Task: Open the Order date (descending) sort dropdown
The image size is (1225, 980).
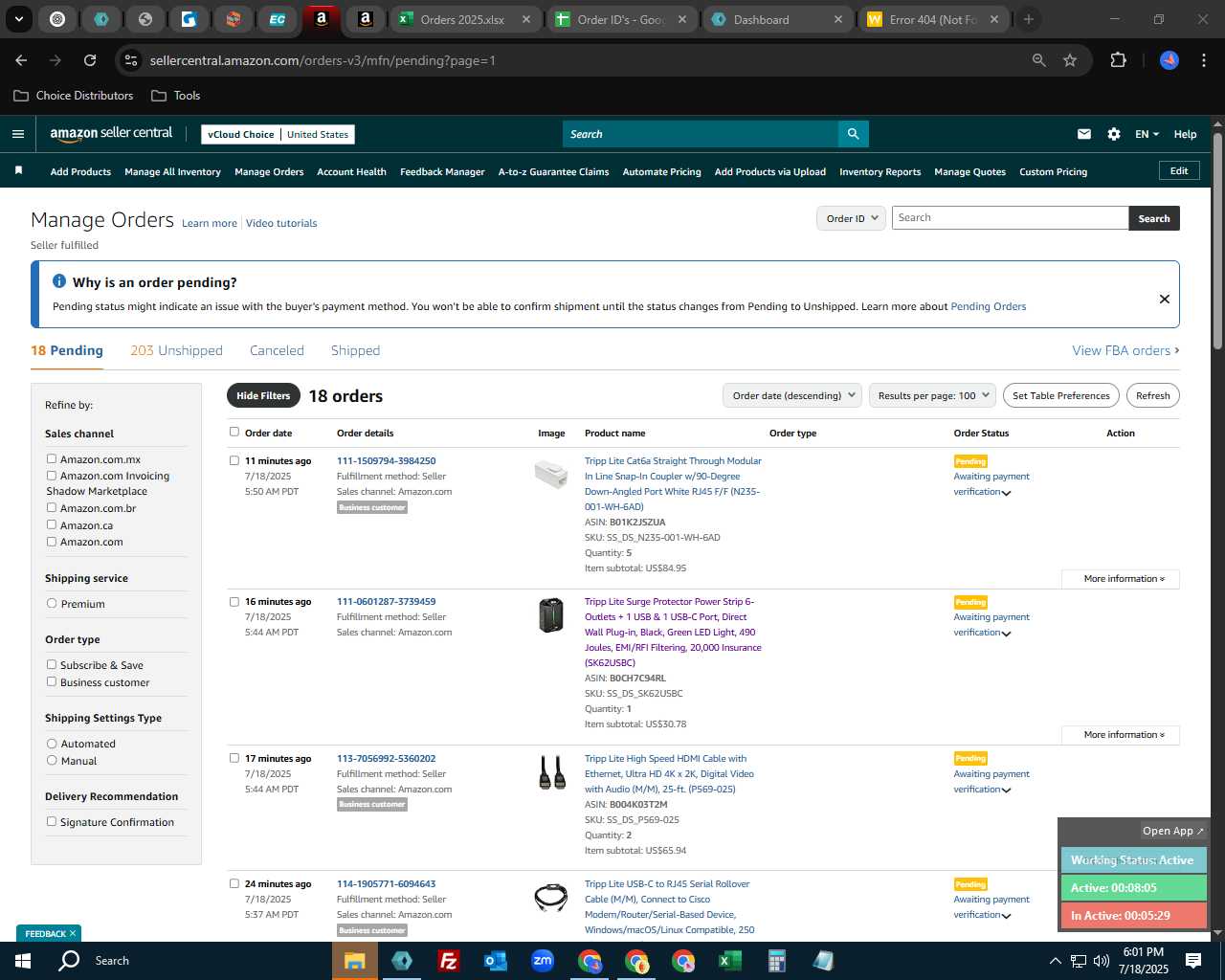Action: point(792,395)
